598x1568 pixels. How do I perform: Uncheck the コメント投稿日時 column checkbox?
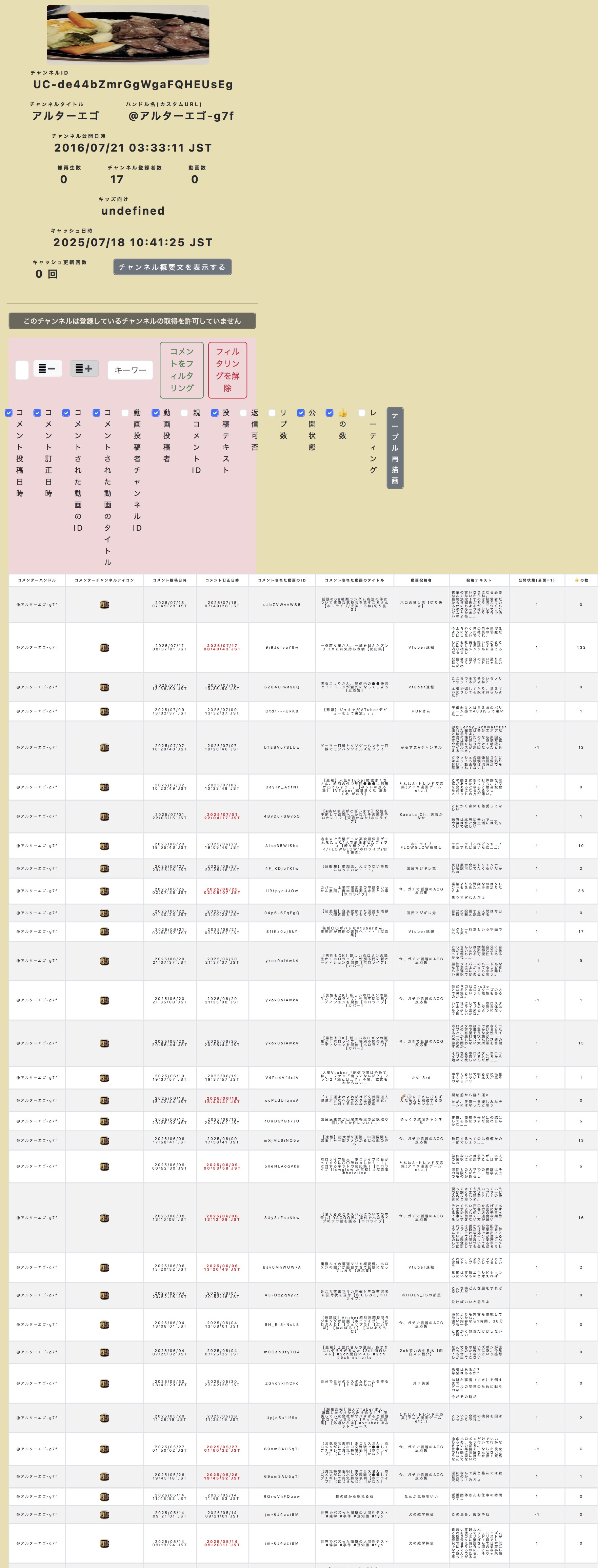click(x=8, y=413)
